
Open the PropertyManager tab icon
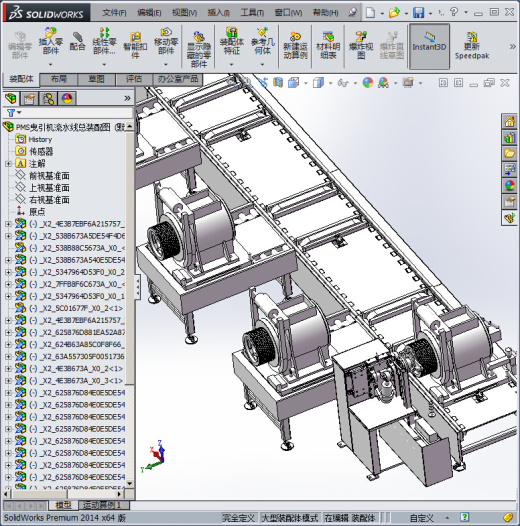29,99
